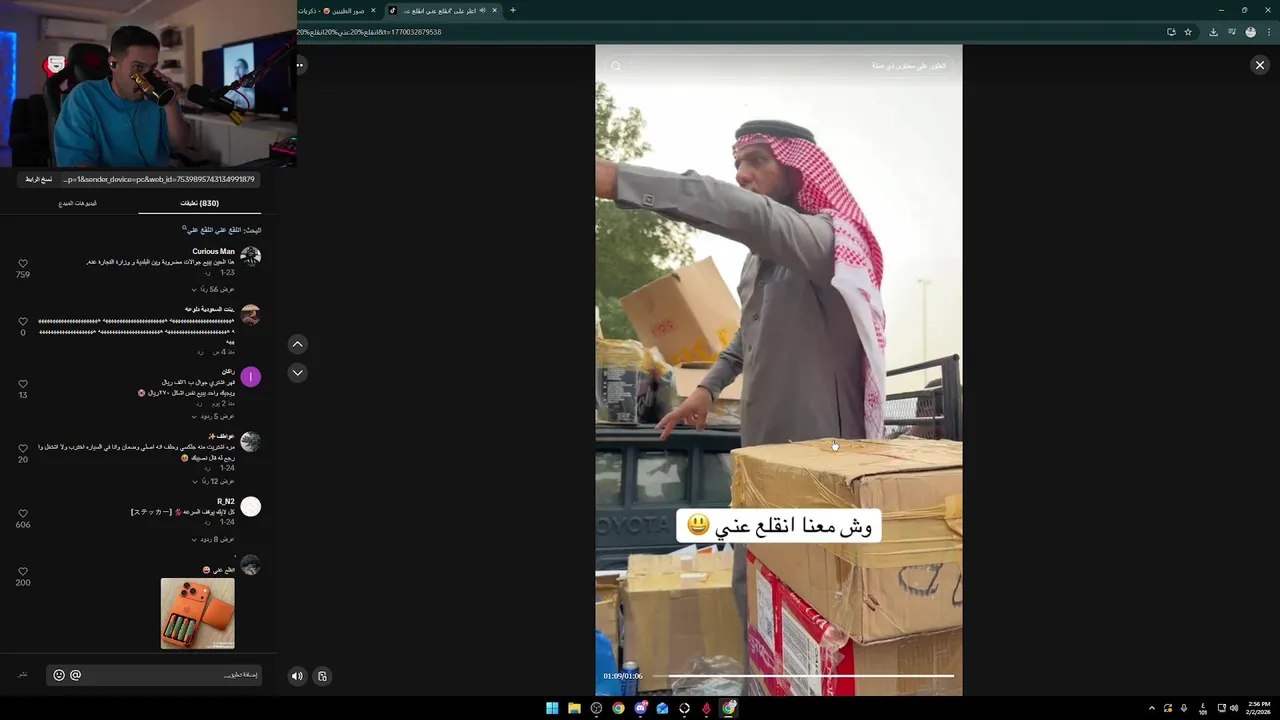Click the R_N2 username
The height and width of the screenshot is (720, 1280).
(226, 501)
